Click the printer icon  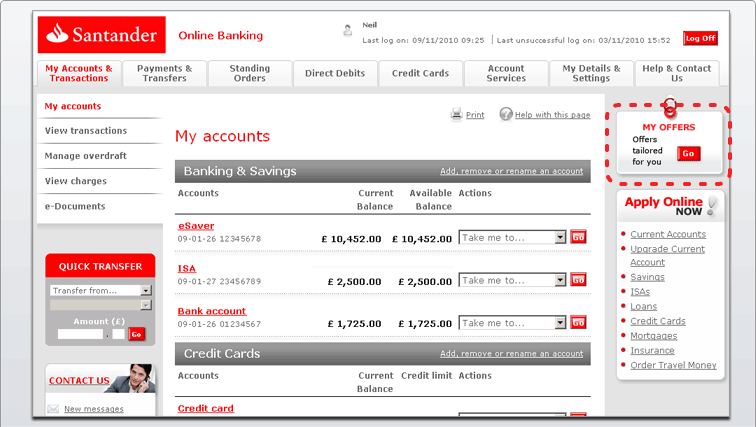456,114
